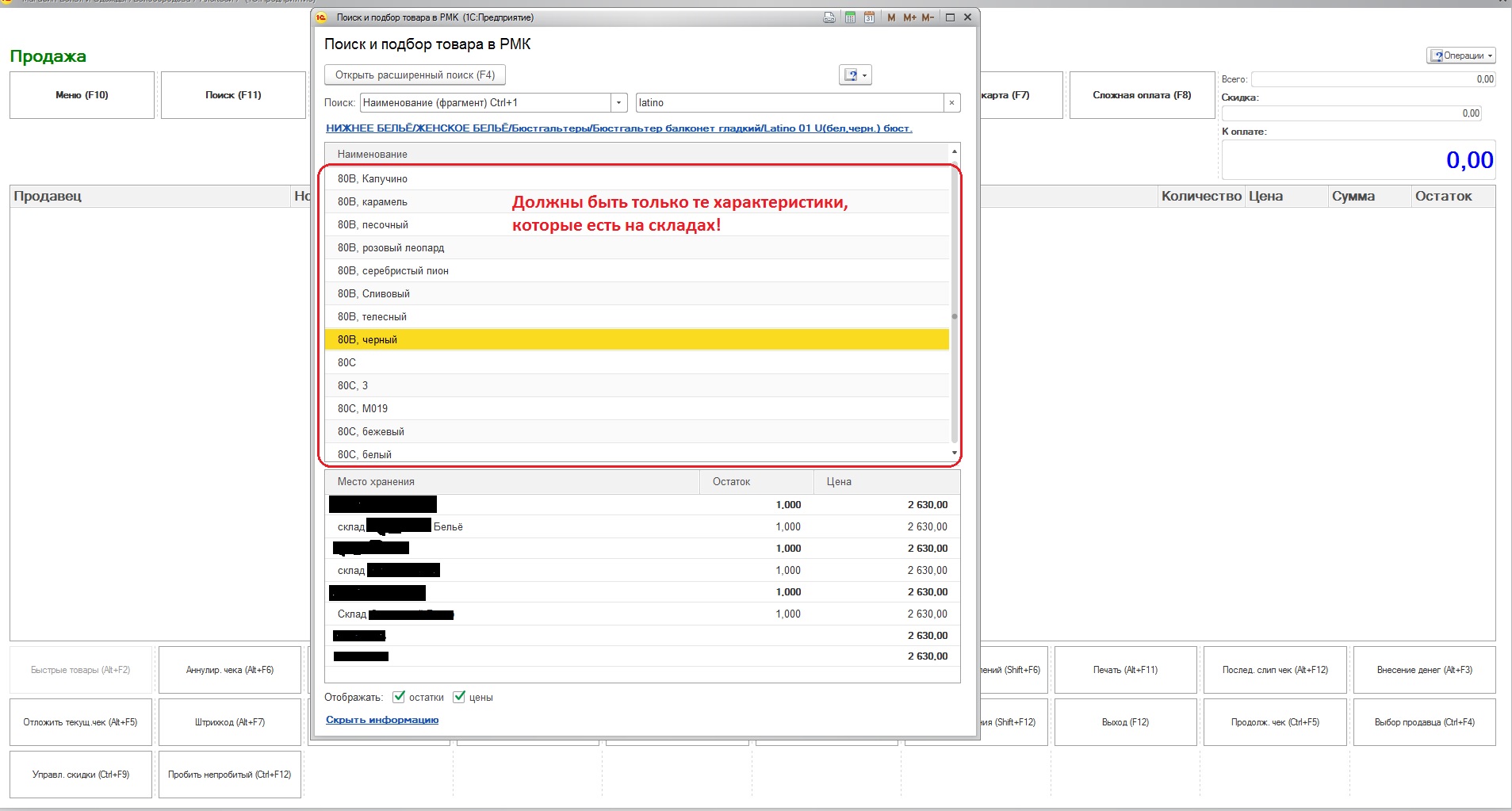This screenshot has width=1512, height=811.
Task: Uncheck the 'цены' checkbox
Action: click(459, 697)
